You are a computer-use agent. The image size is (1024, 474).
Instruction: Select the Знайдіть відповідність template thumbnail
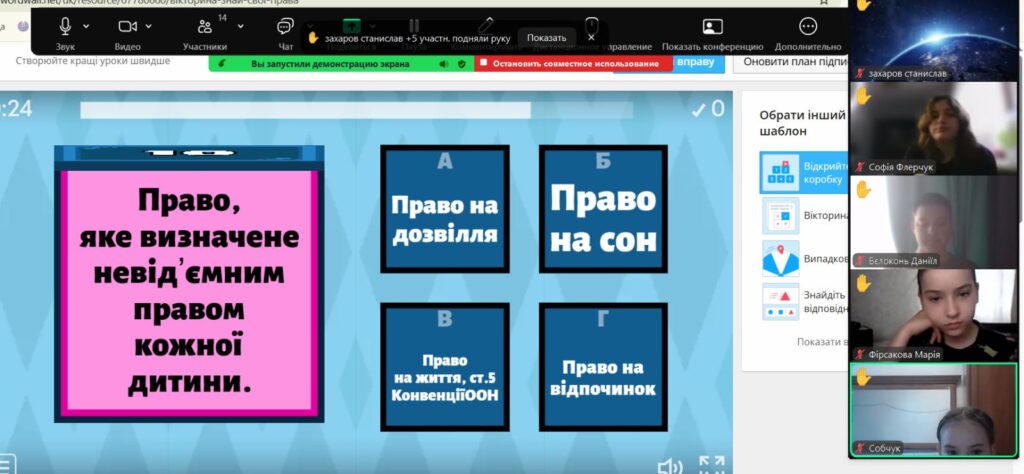[780, 302]
